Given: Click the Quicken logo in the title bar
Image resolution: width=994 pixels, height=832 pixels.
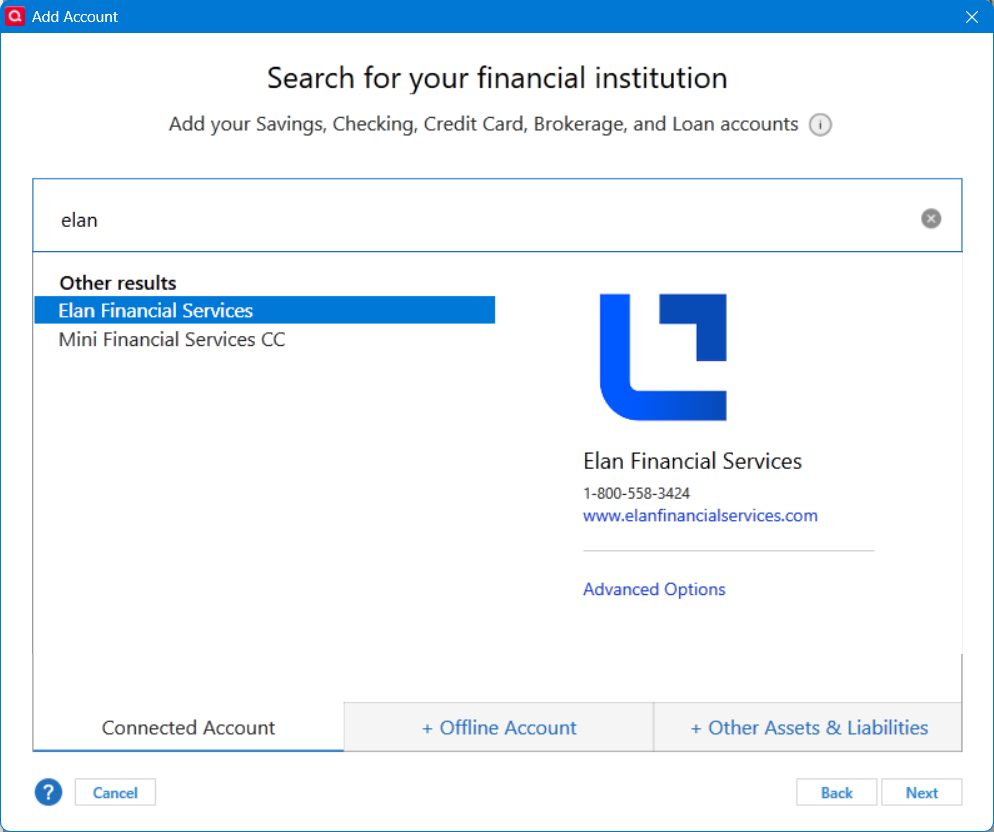Looking at the screenshot, I should (x=15, y=16).
